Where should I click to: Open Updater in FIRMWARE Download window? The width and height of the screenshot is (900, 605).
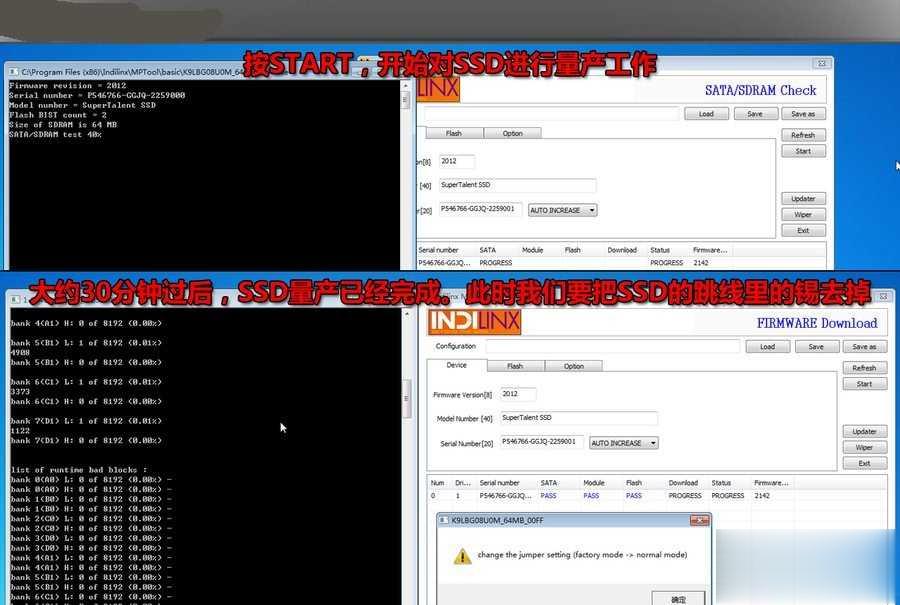pos(864,431)
